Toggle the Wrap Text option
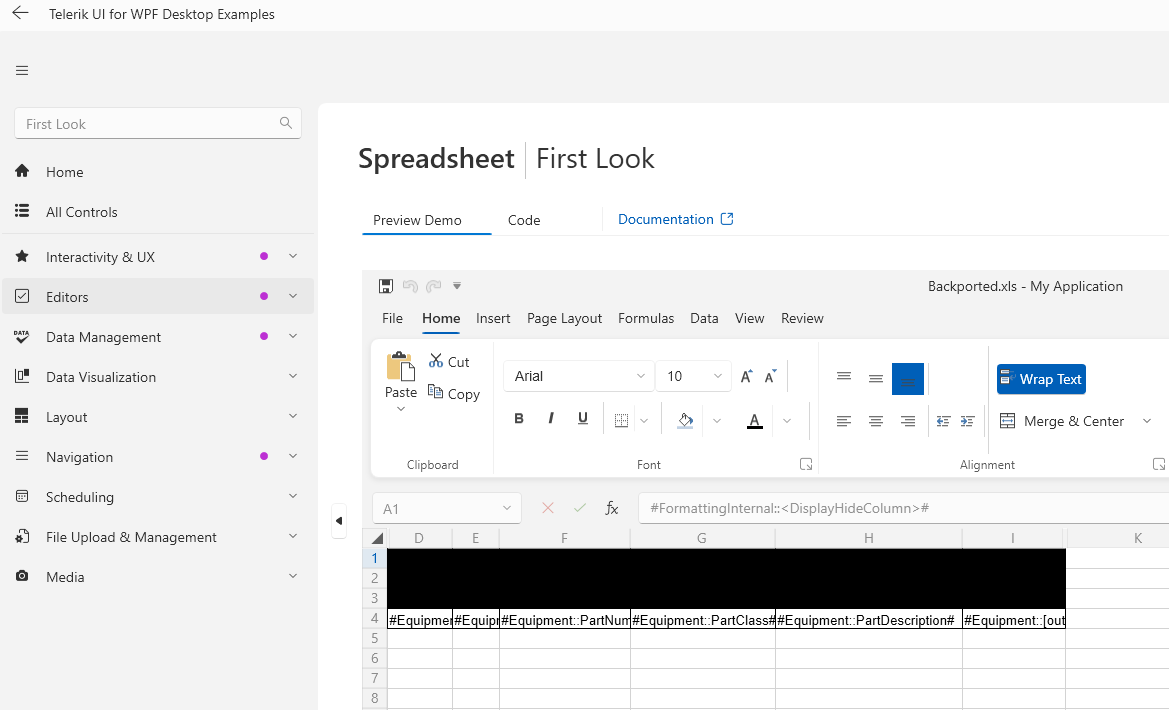This screenshot has width=1169, height=710. (x=1041, y=379)
